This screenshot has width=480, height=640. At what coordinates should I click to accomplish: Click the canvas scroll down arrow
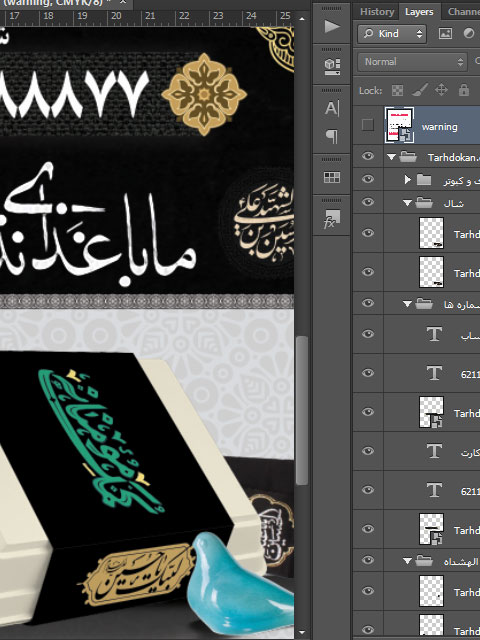pos(302,633)
